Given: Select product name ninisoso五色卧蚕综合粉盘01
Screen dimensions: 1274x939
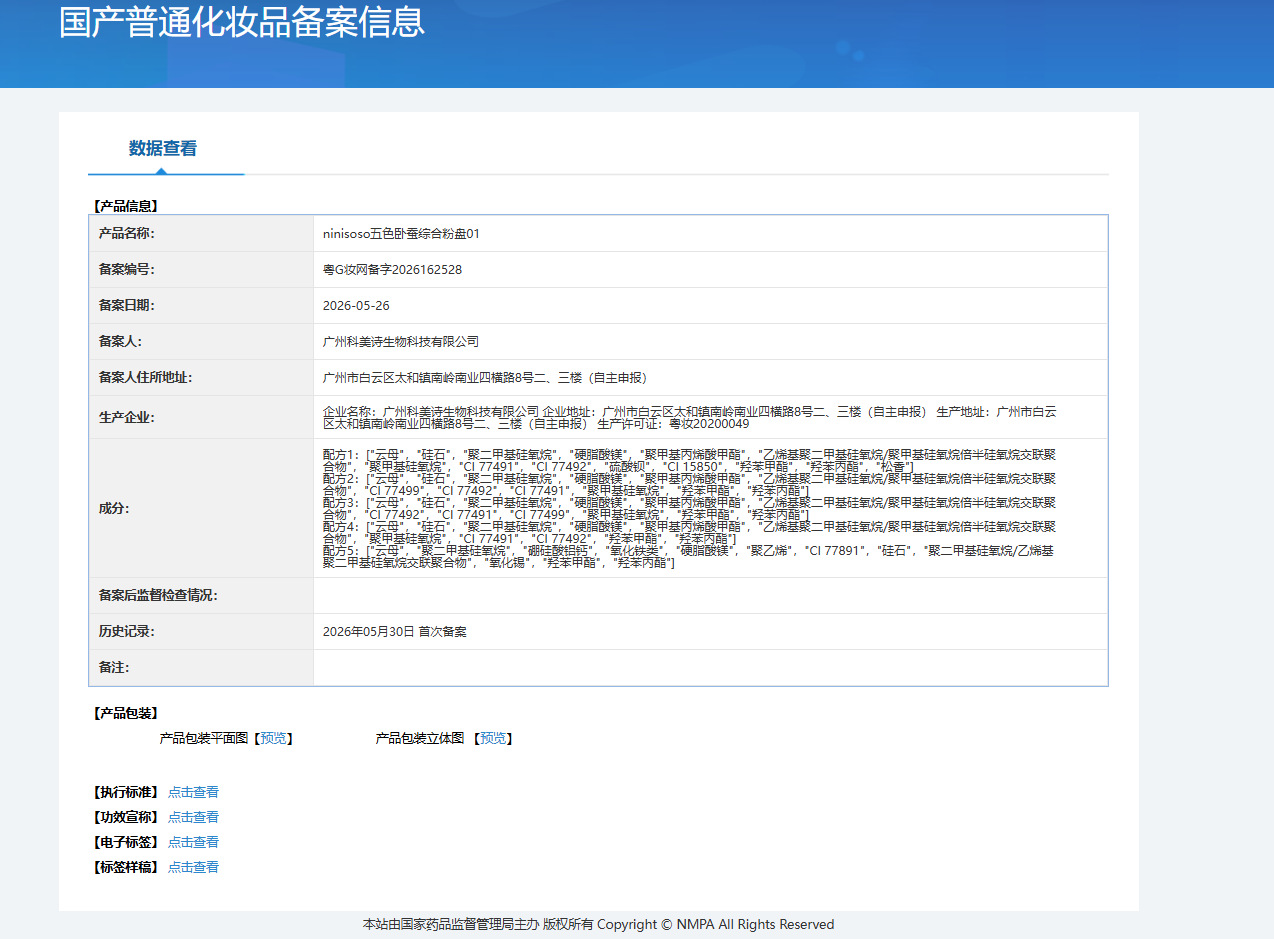Looking at the screenshot, I should (x=401, y=234).
